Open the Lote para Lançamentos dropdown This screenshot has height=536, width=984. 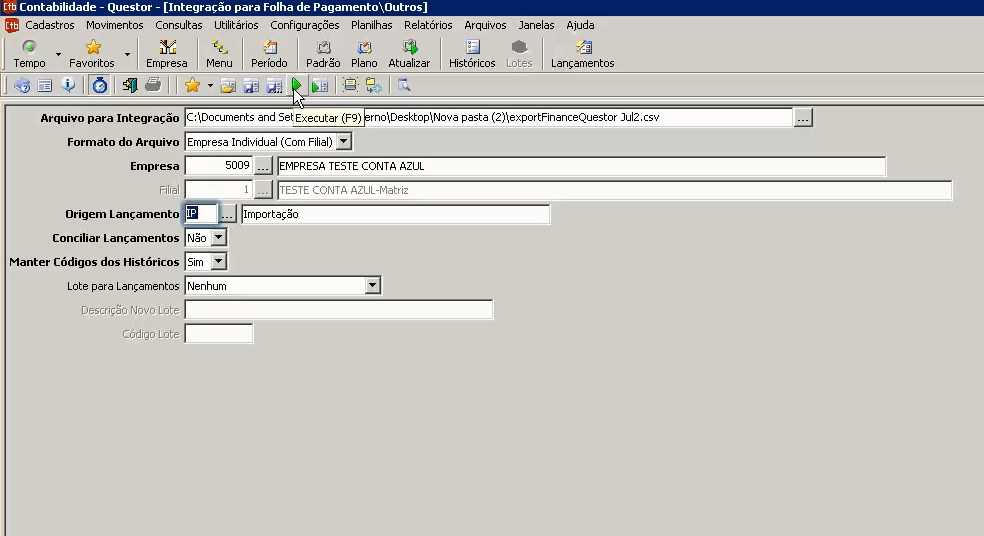373,286
